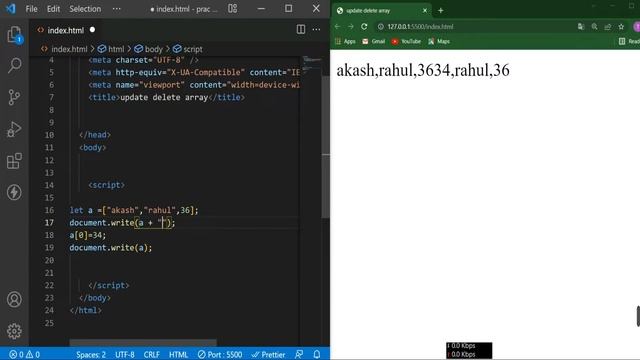Open the Gmail bookmark
The width and height of the screenshot is (640, 360).
(374, 41)
